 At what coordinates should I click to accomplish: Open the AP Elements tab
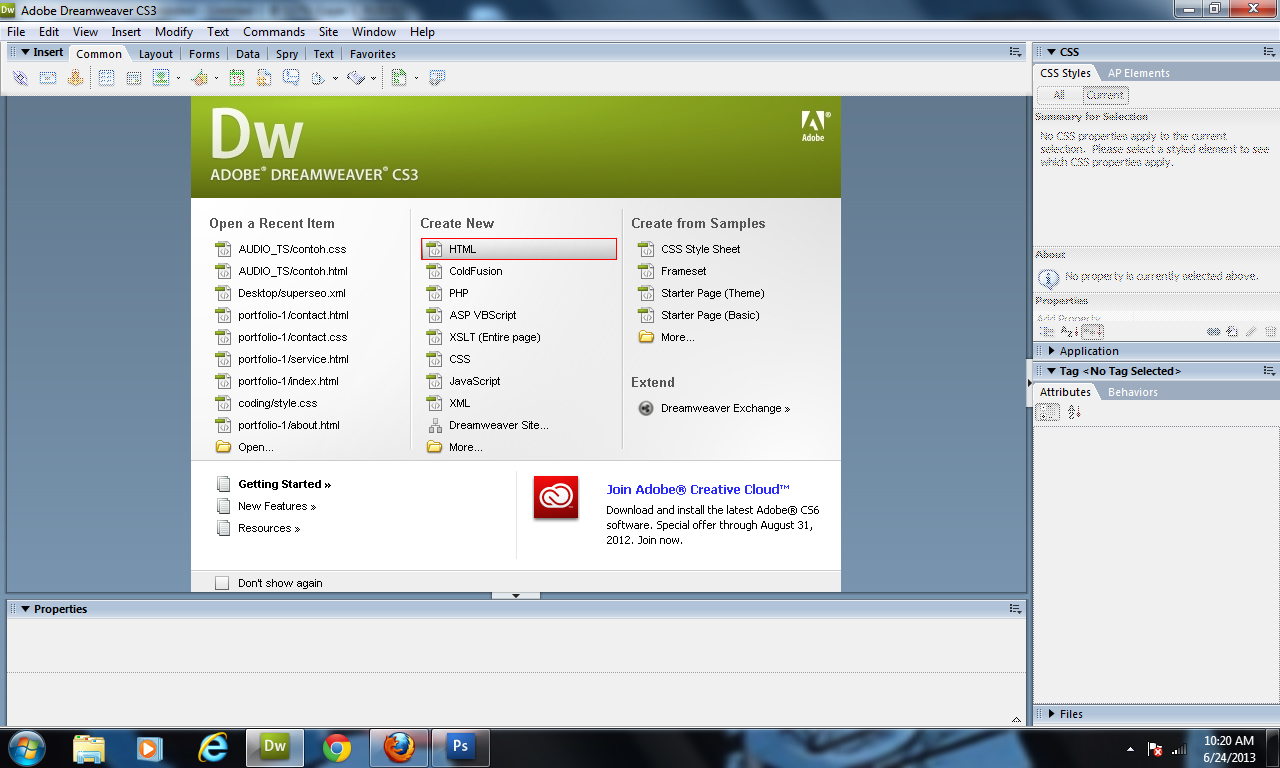1138,73
